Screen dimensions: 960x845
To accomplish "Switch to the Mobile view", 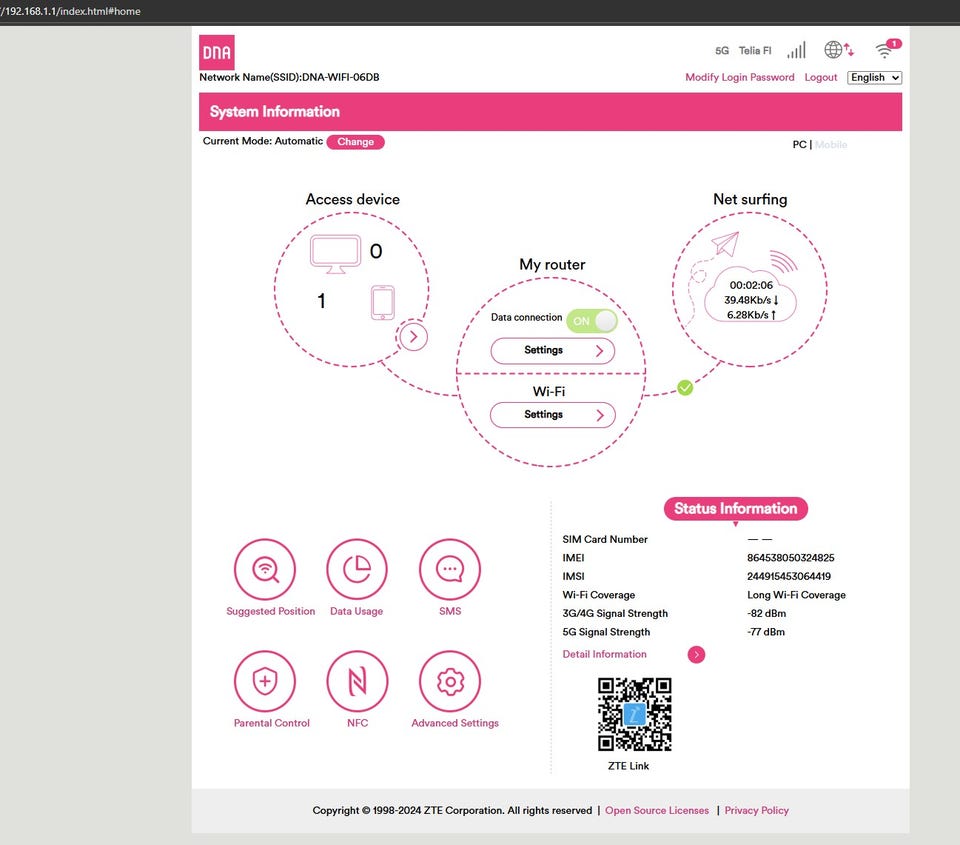I will pos(831,145).
